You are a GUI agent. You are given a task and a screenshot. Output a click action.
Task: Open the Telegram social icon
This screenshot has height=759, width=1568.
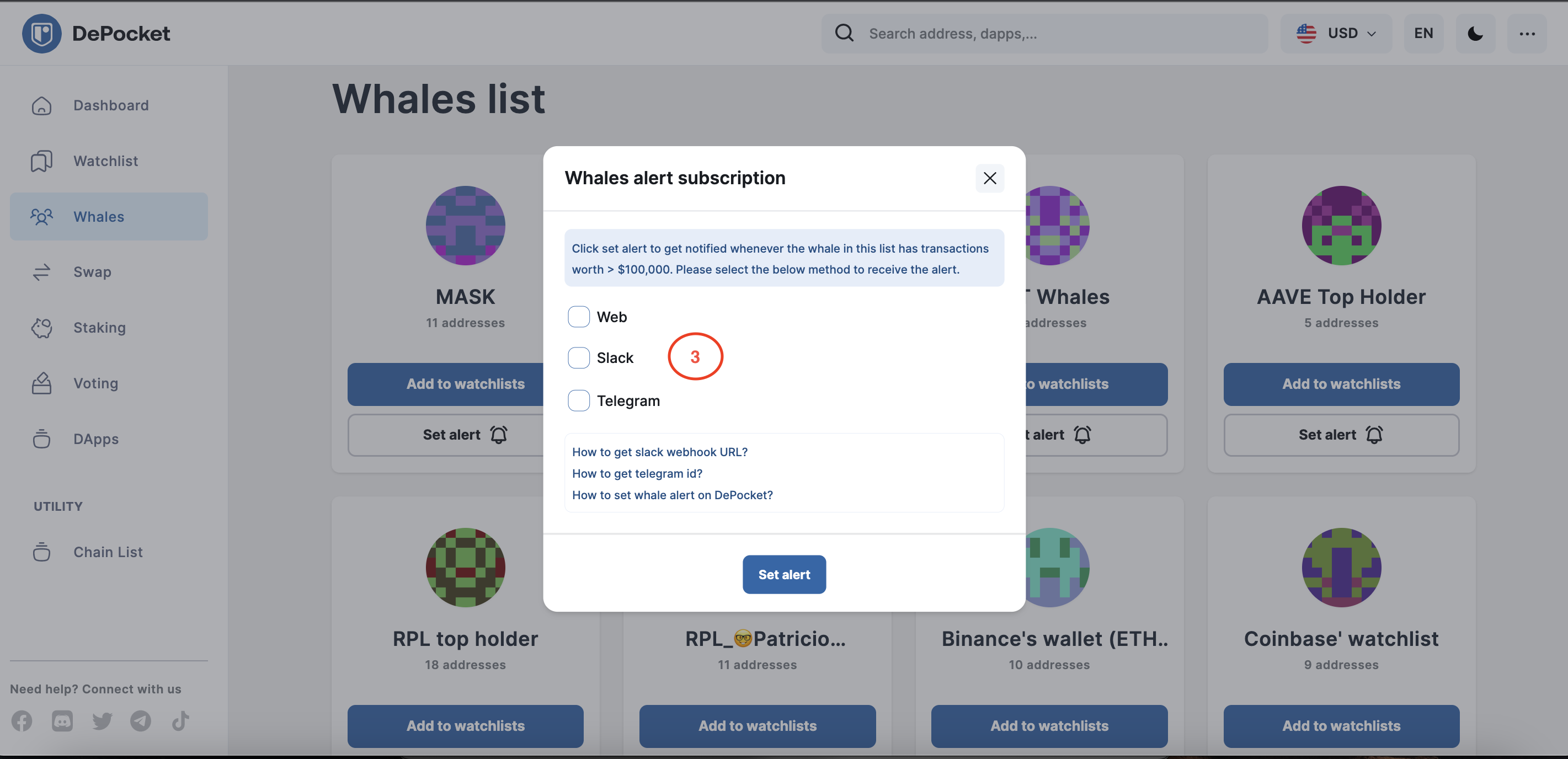pos(141,720)
